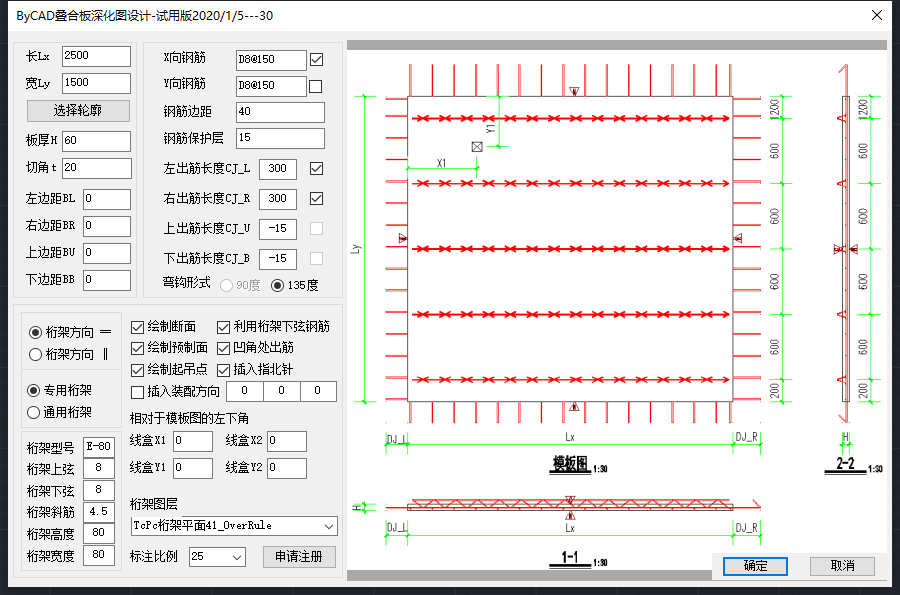Screen dimensions: 900x595
Task: Uncheck the 绘制预制面 option
Action: coord(137,348)
